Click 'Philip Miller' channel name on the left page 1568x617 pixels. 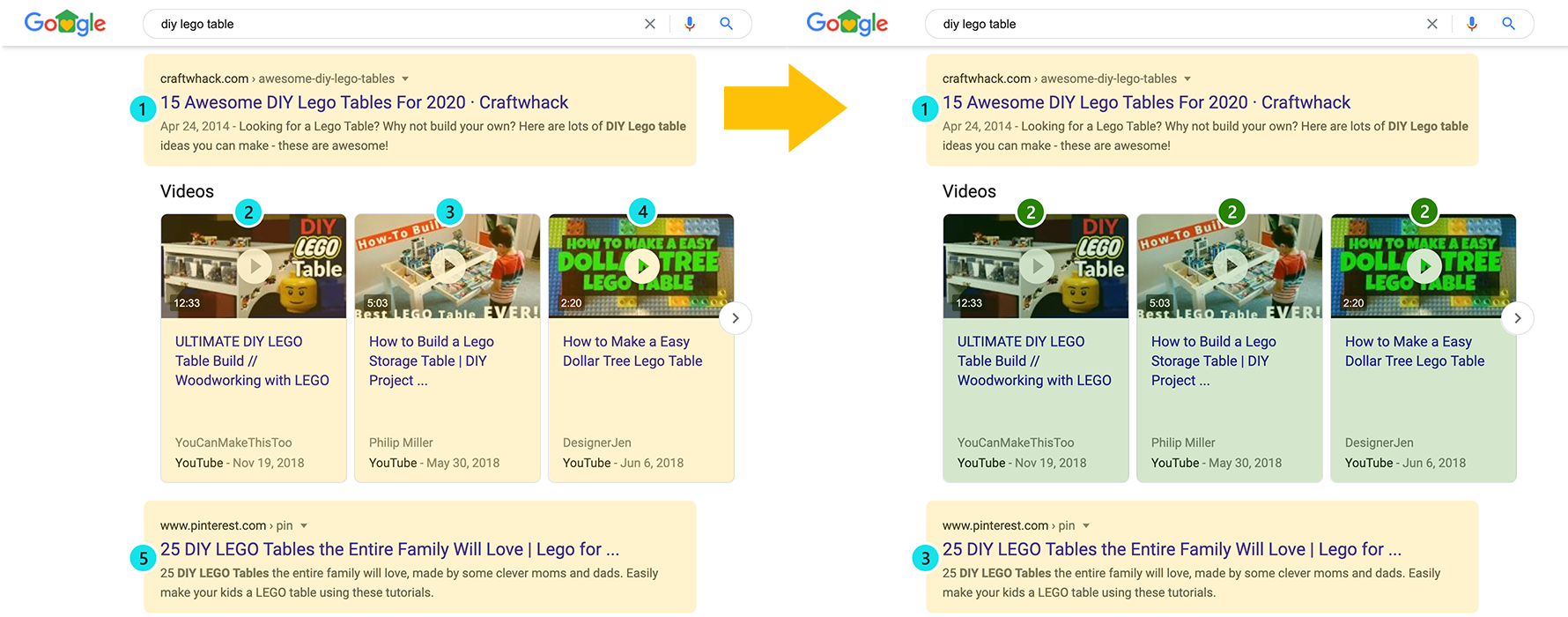pyautogui.click(x=401, y=442)
